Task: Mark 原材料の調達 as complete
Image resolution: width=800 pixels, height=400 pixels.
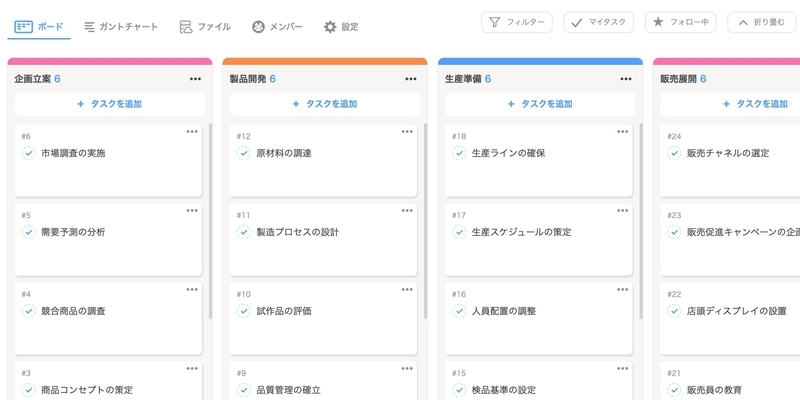Action: pyautogui.click(x=244, y=153)
